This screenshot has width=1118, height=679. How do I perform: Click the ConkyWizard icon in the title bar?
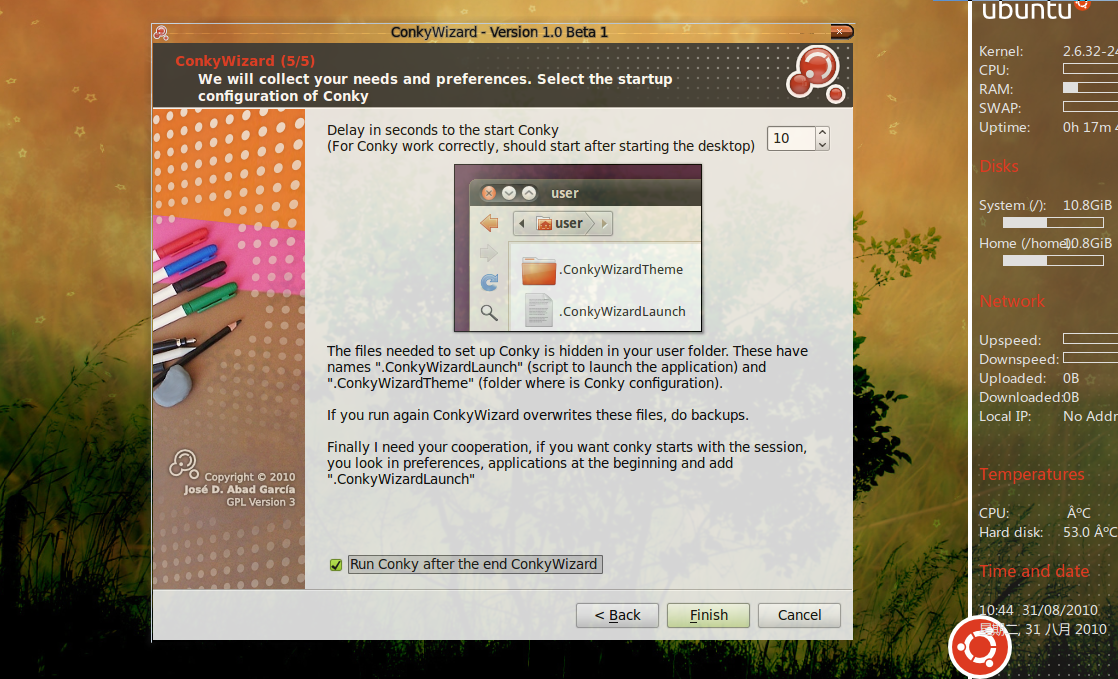click(x=160, y=33)
